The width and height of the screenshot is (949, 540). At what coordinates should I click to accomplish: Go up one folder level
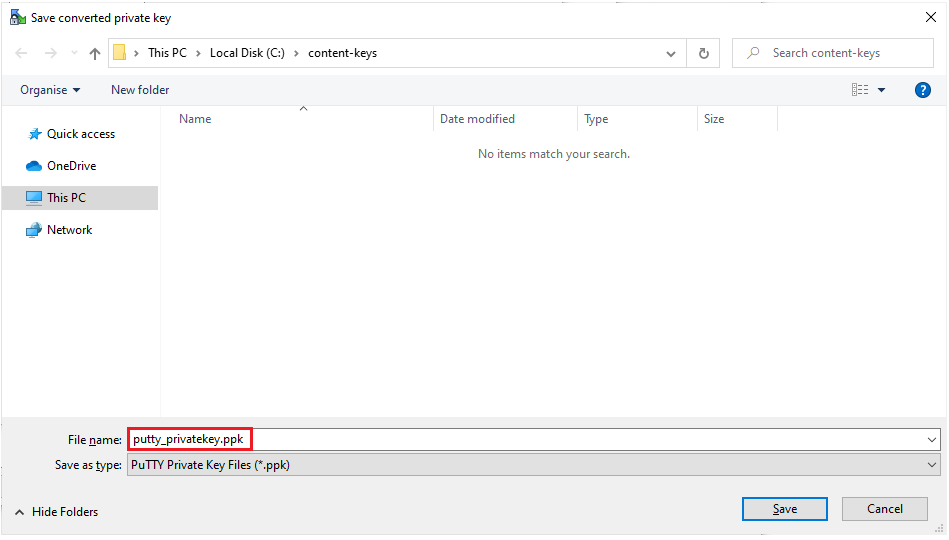pyautogui.click(x=94, y=53)
